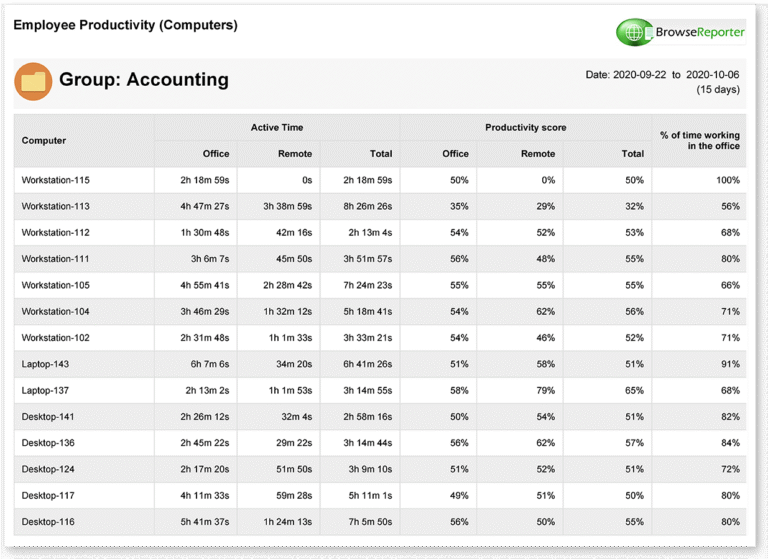Select the Workstation-113 computer entry
This screenshot has height=559, width=768.
[x=55, y=206]
